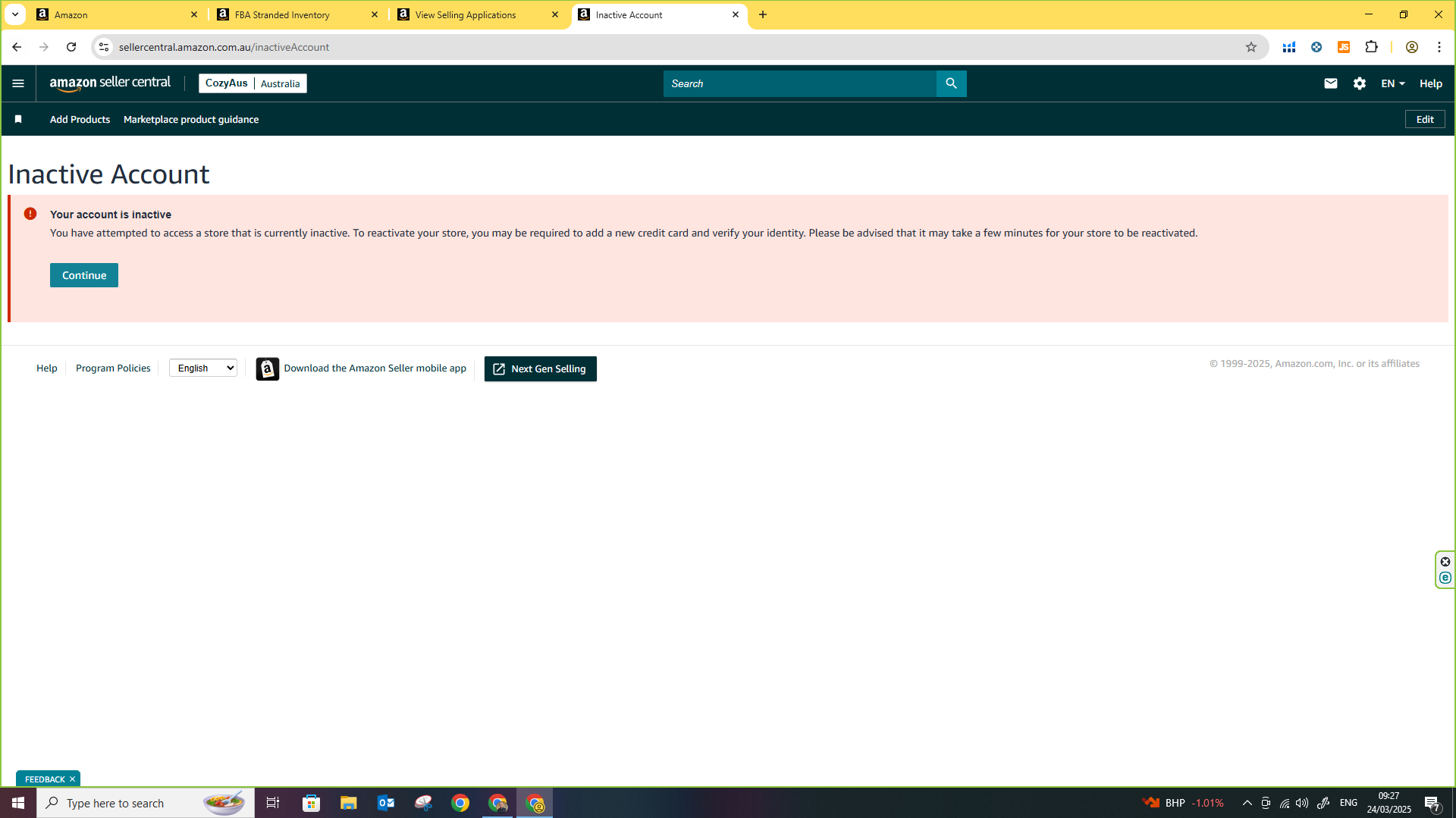This screenshot has width=1456, height=818.
Task: Click the red error alert icon
Action: click(30, 214)
